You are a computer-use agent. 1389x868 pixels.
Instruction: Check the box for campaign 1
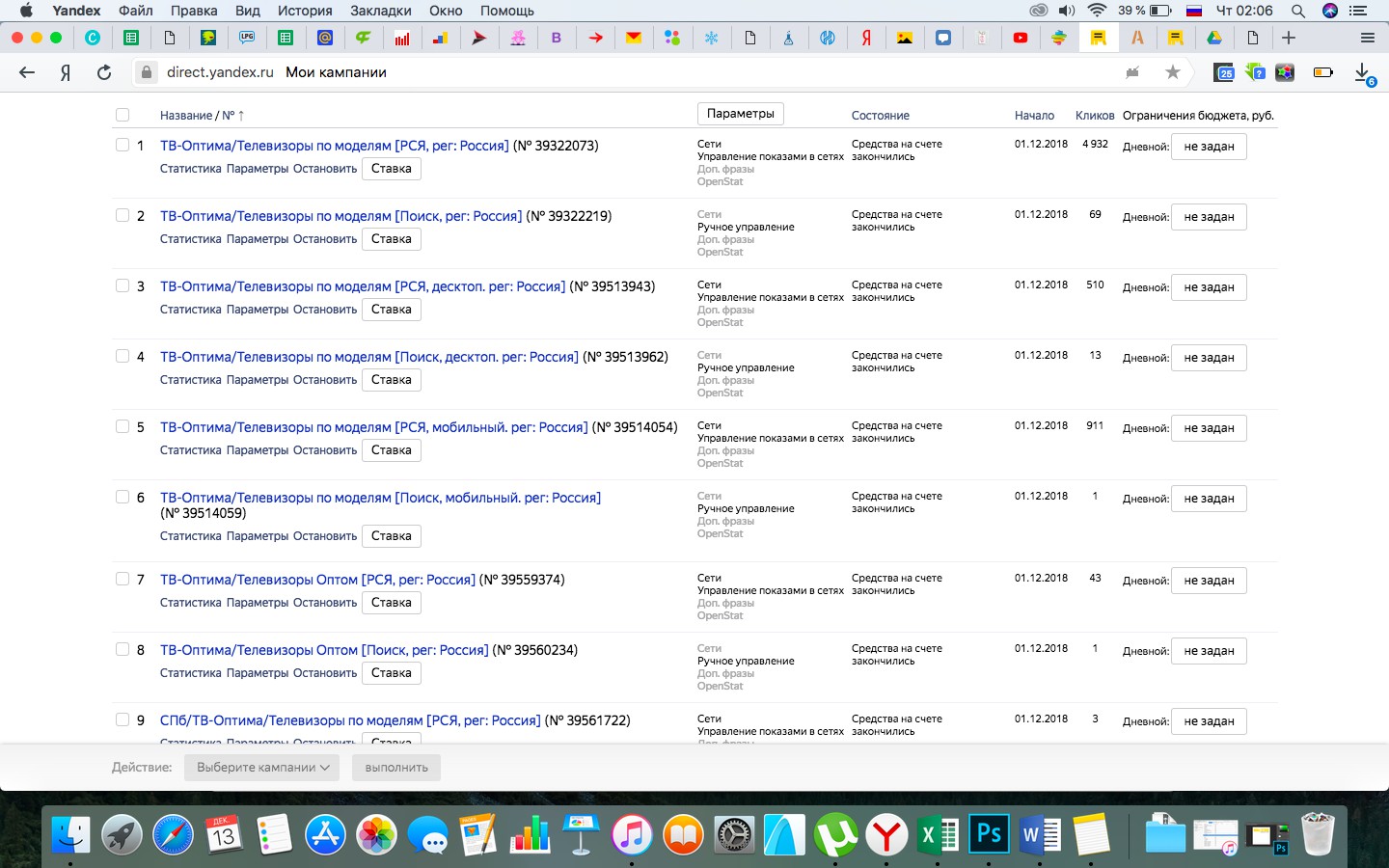[x=123, y=145]
